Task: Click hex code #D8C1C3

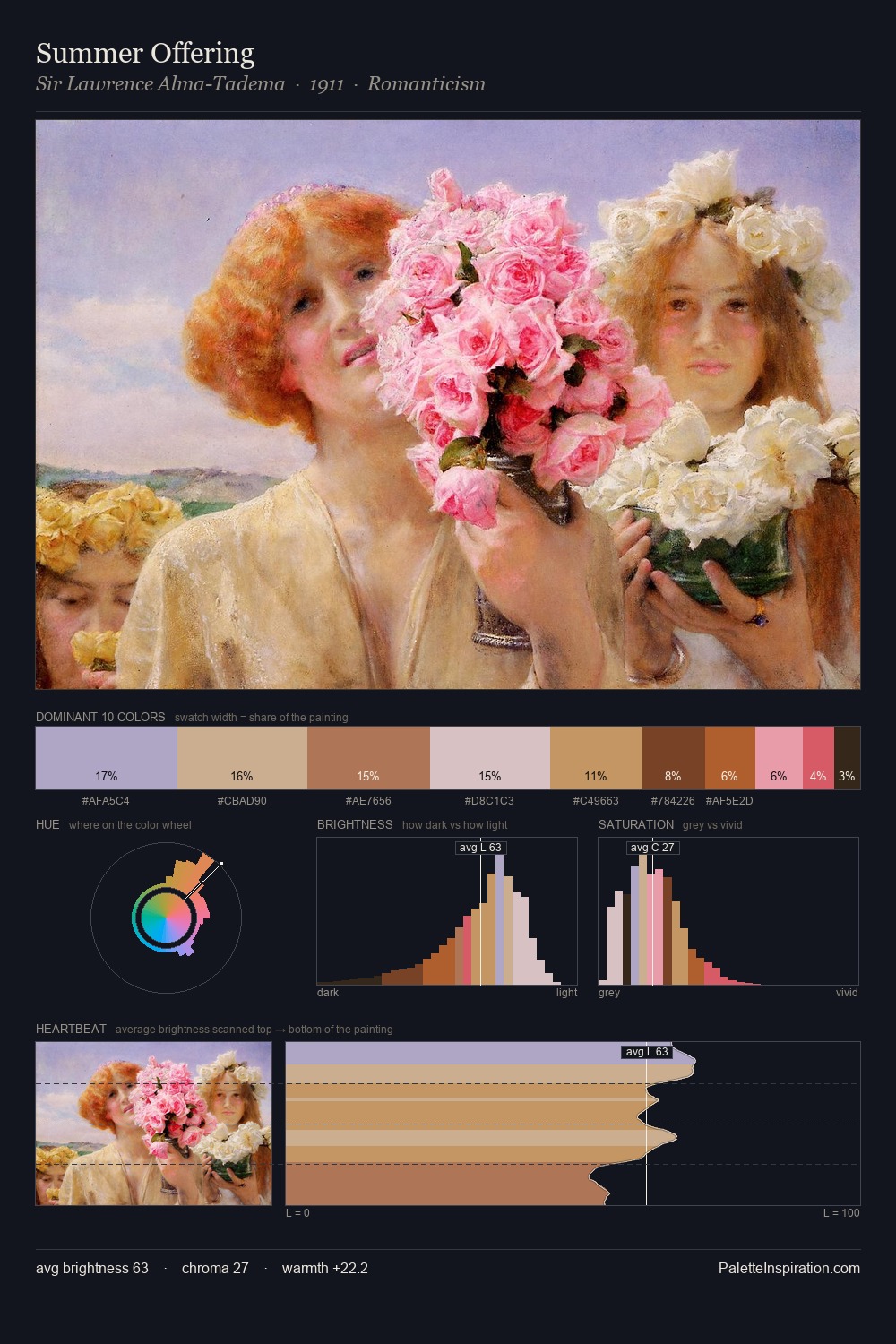Action: [x=489, y=801]
